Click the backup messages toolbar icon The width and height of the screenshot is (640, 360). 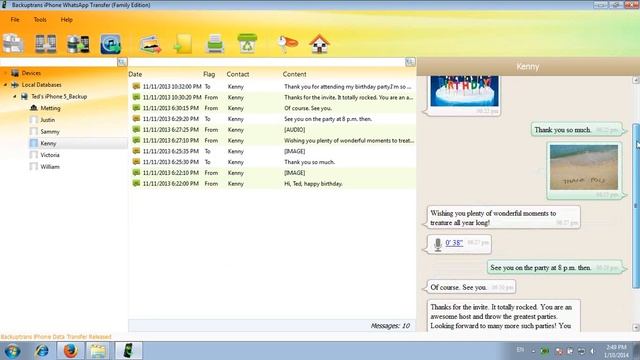[13, 44]
